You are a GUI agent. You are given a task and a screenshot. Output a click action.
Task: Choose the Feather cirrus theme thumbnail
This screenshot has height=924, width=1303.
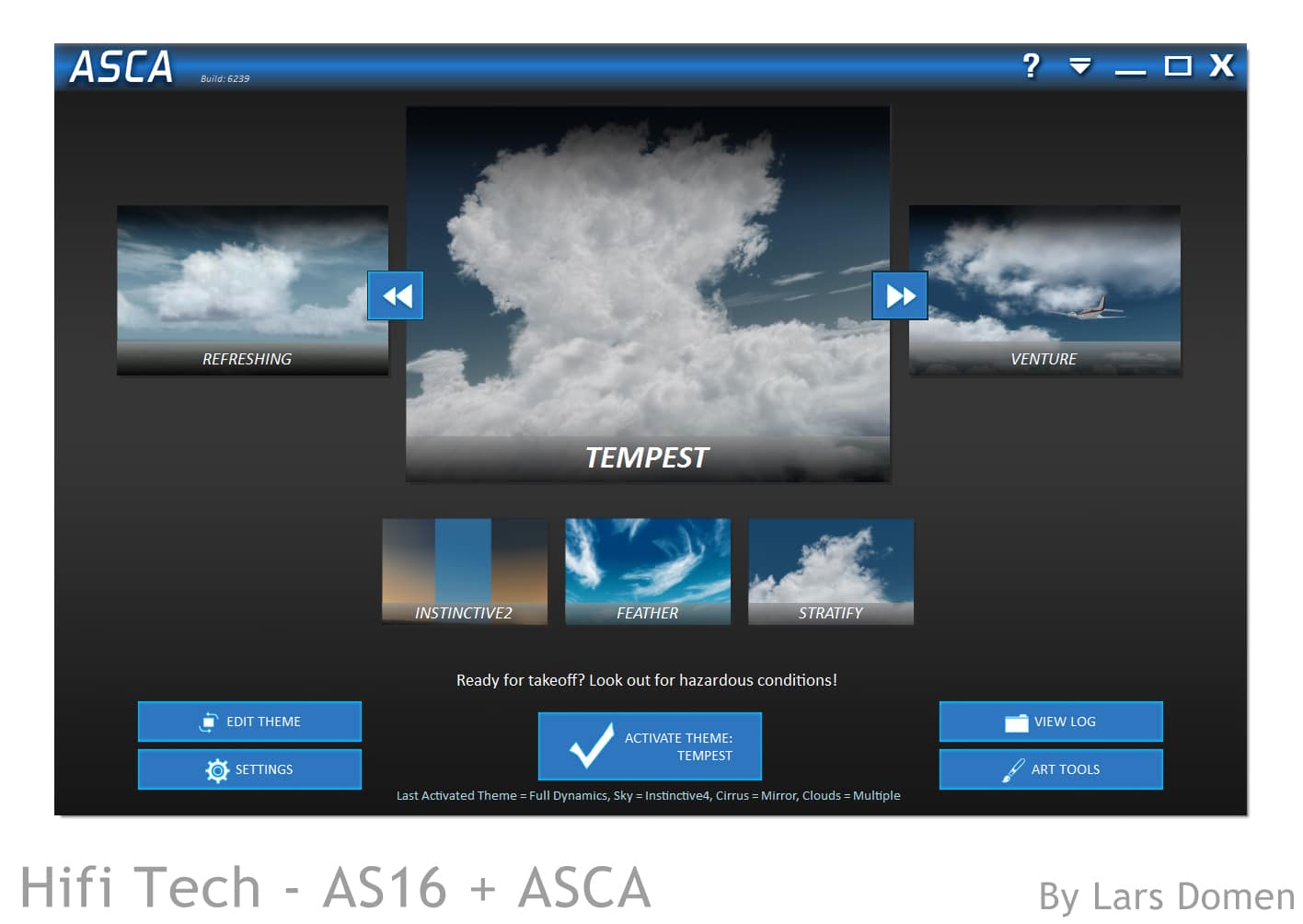(x=647, y=572)
